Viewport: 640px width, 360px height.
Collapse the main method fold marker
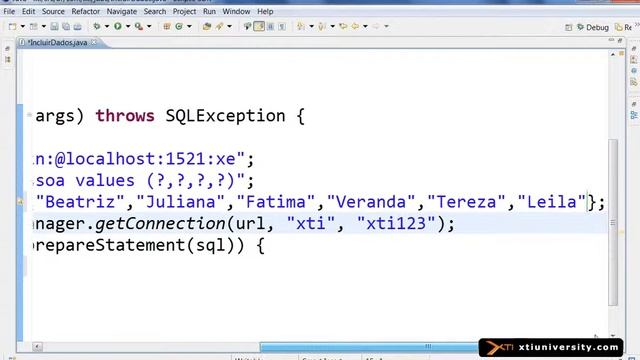pos(29,115)
